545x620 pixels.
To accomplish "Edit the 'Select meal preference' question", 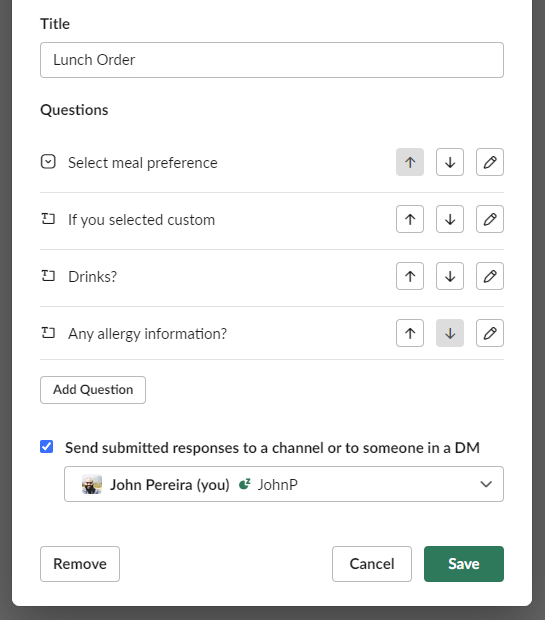I will (x=490, y=162).
